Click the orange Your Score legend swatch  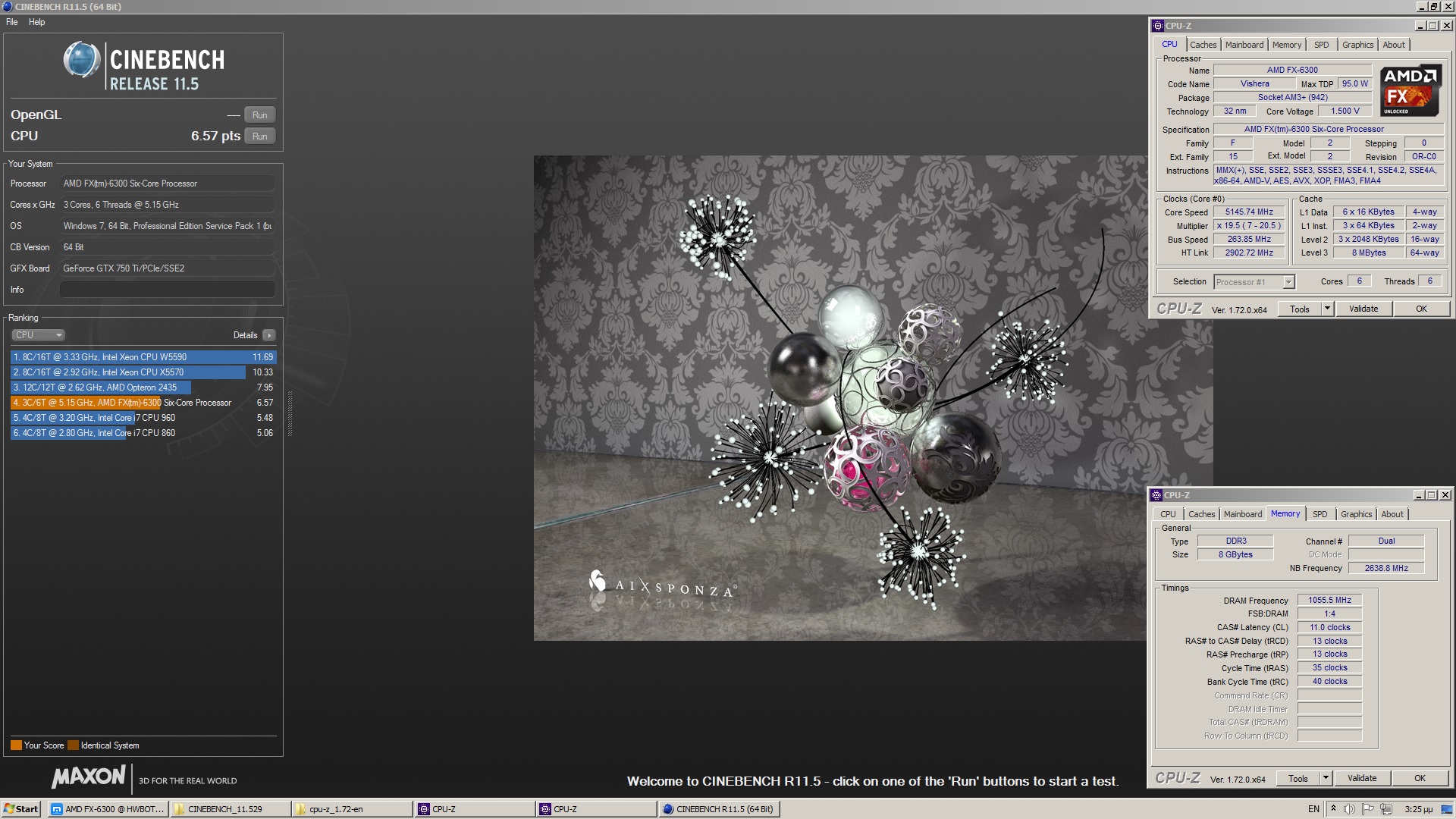pyautogui.click(x=16, y=745)
